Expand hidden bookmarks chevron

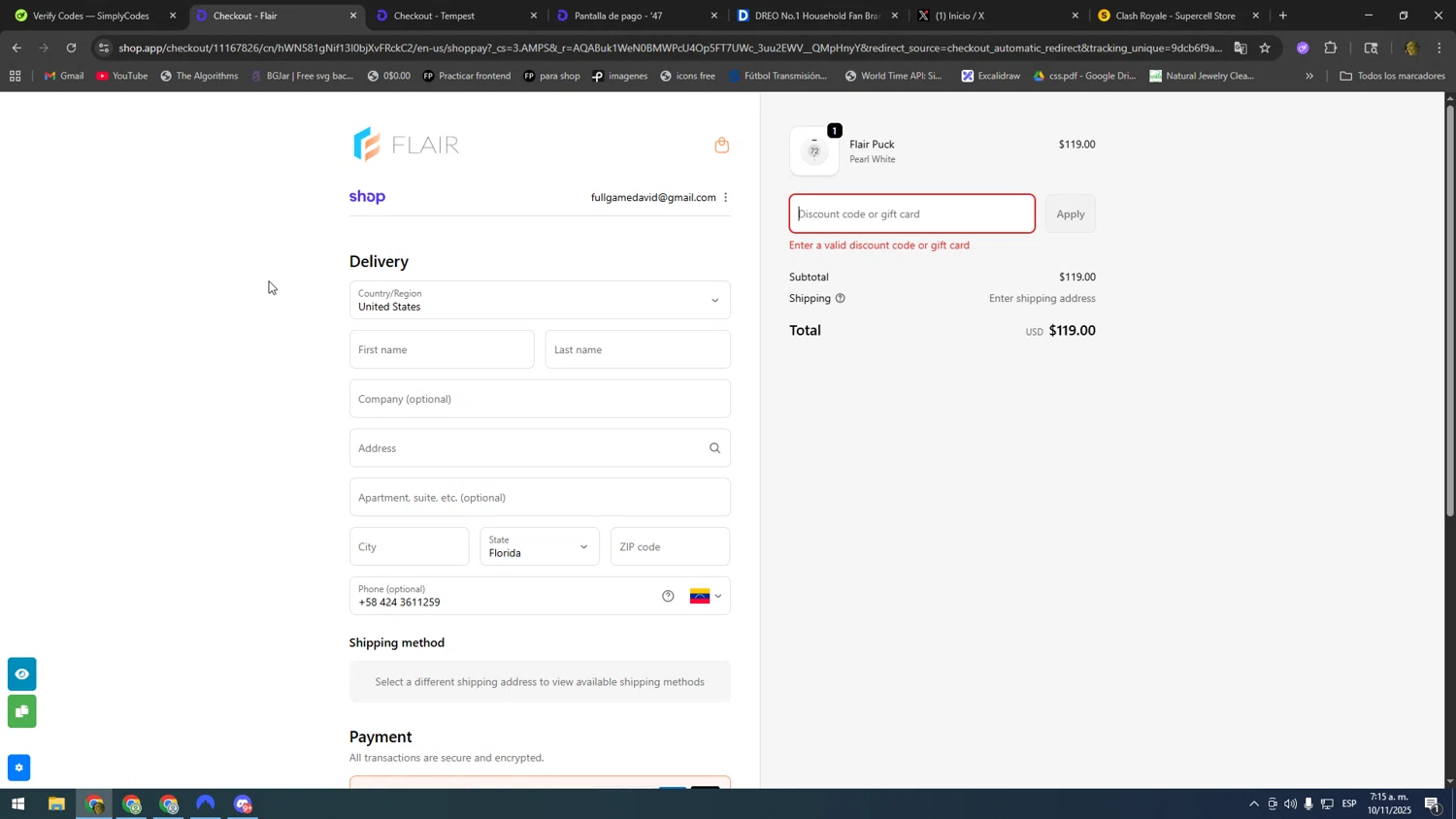1309,76
